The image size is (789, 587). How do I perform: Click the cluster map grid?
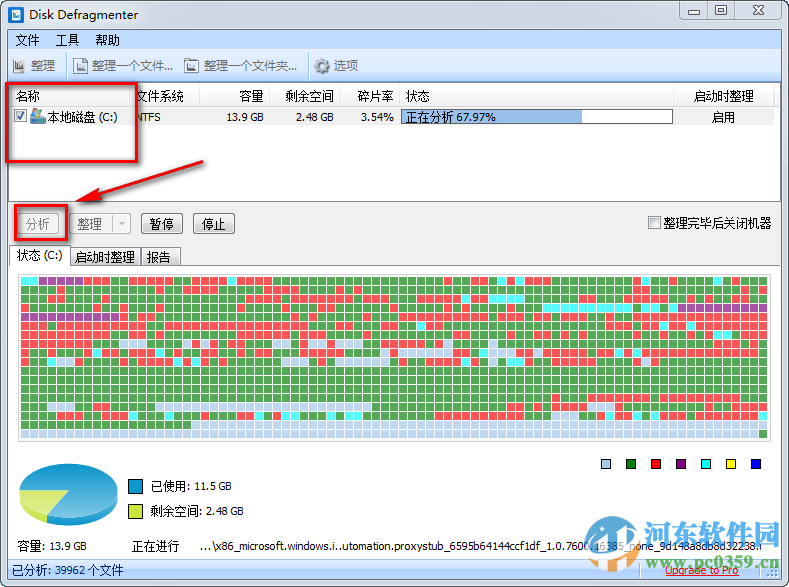[394, 358]
